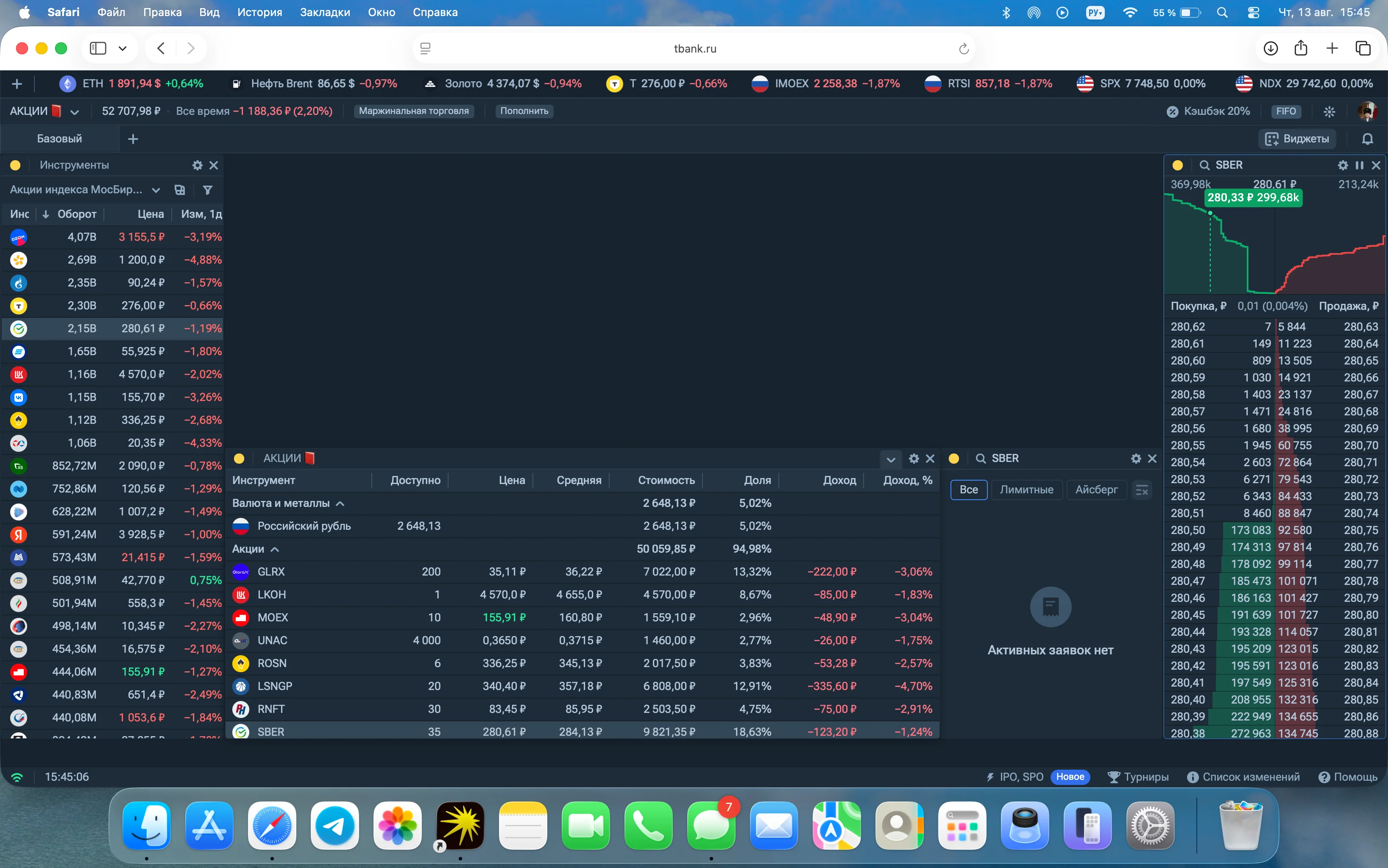The height and width of the screenshot is (868, 1388).
Task: Toggle the FIFO mode badge
Action: [1286, 111]
